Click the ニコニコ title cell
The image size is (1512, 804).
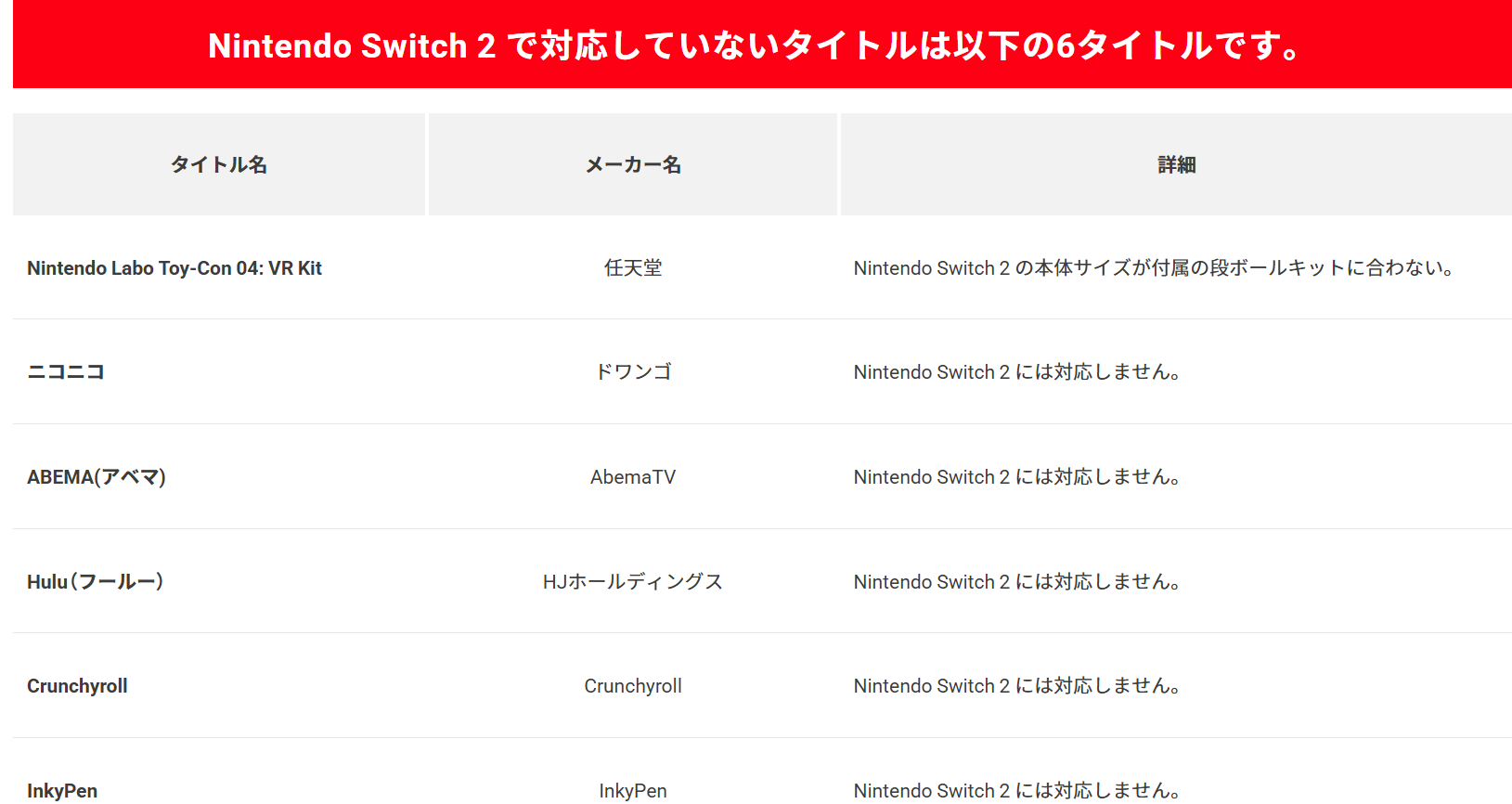(x=66, y=372)
